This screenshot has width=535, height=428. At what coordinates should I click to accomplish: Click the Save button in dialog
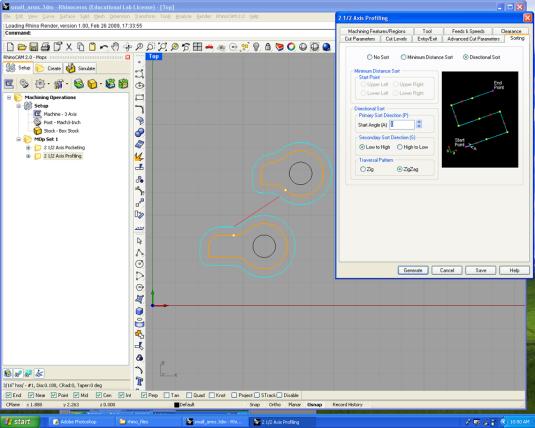[481, 270]
